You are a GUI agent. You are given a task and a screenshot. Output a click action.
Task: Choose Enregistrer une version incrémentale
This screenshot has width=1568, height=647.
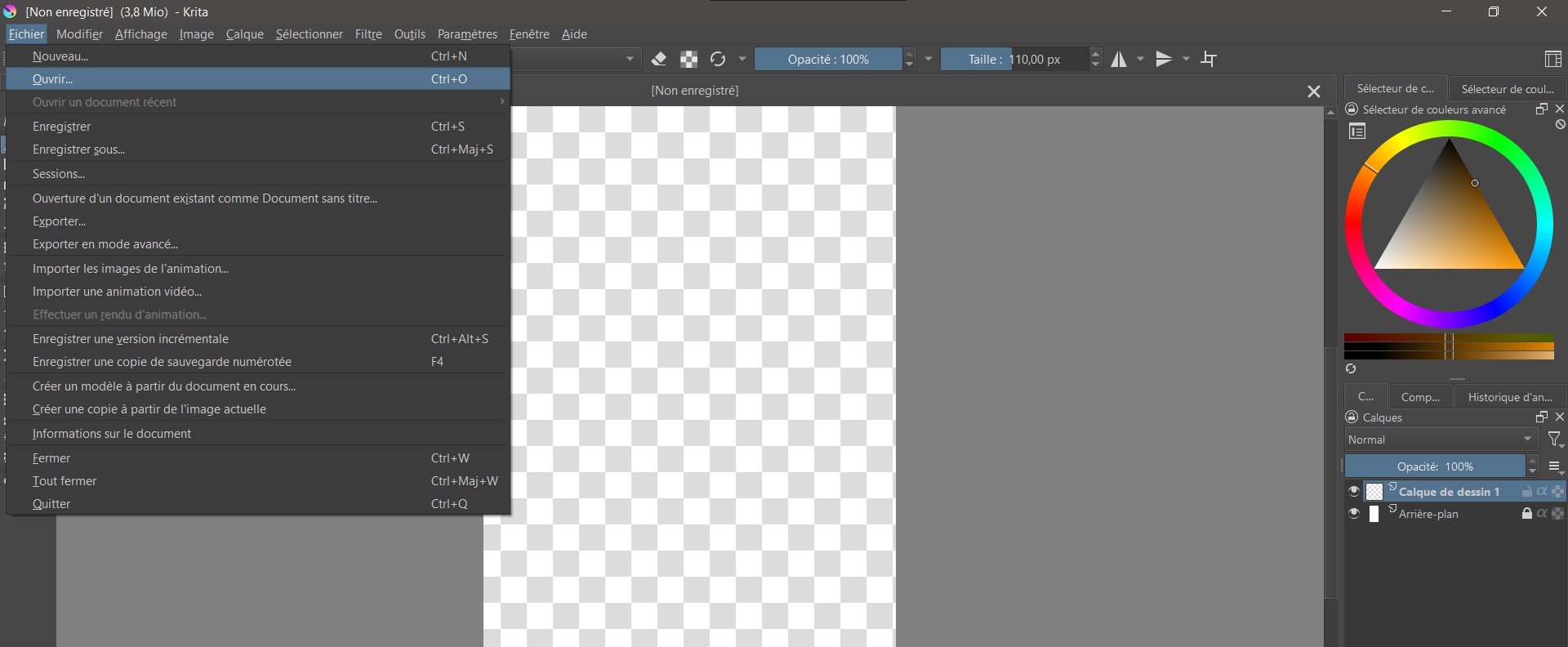258,339
